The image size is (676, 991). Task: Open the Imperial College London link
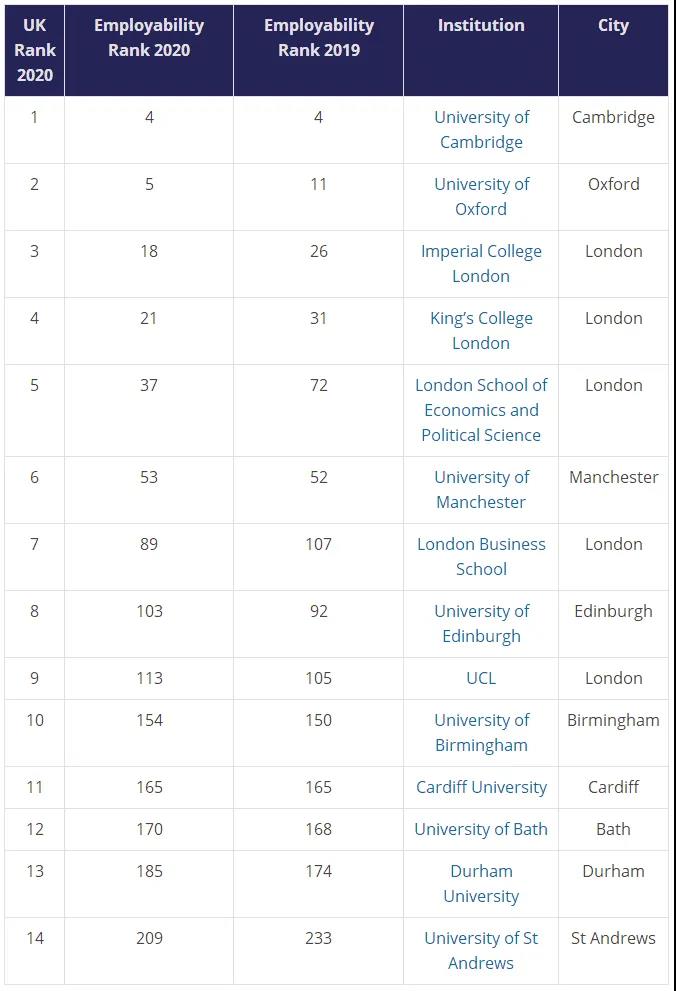tap(481, 264)
